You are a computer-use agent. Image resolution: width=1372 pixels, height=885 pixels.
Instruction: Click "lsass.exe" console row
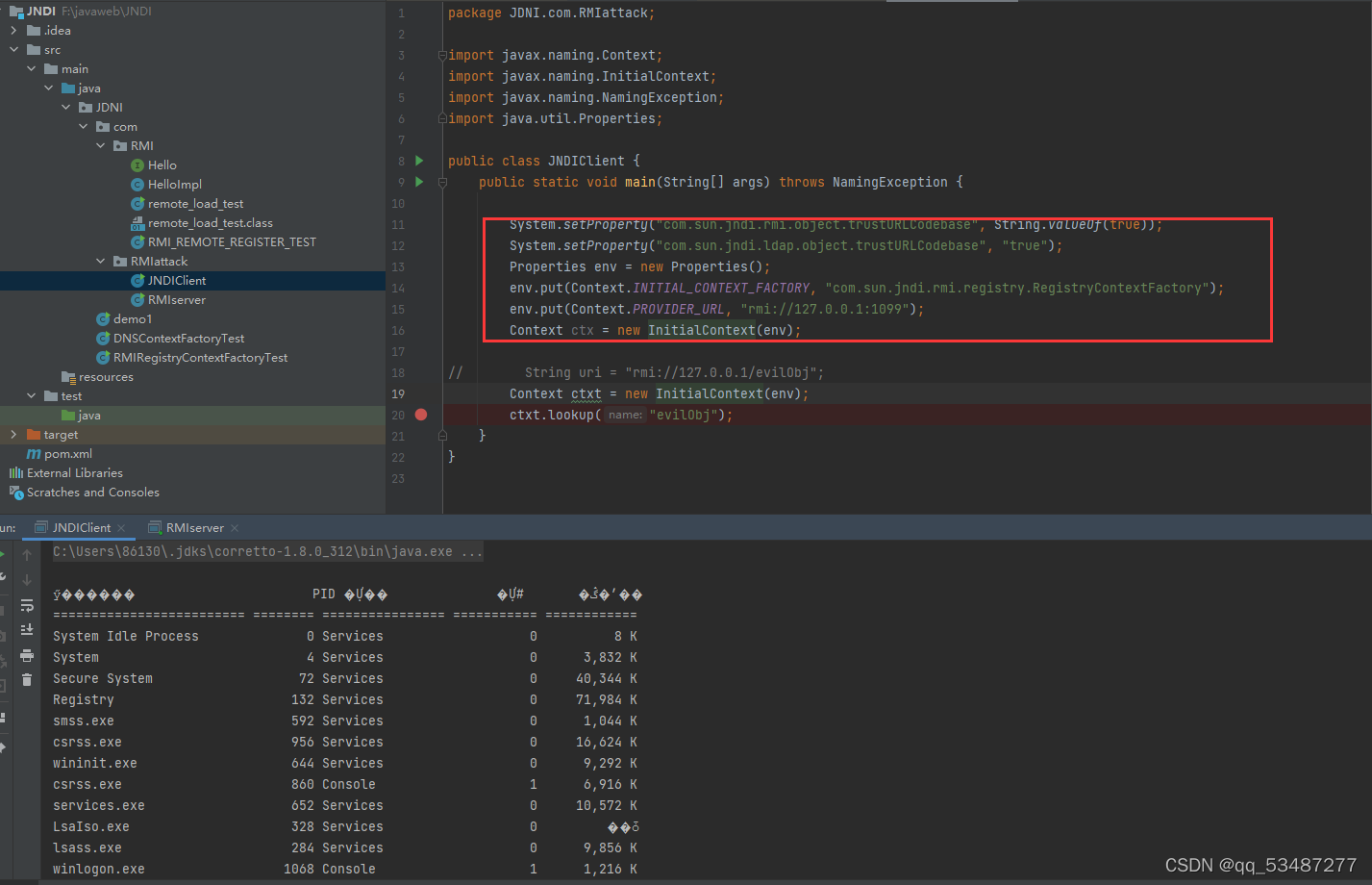click(x=345, y=847)
